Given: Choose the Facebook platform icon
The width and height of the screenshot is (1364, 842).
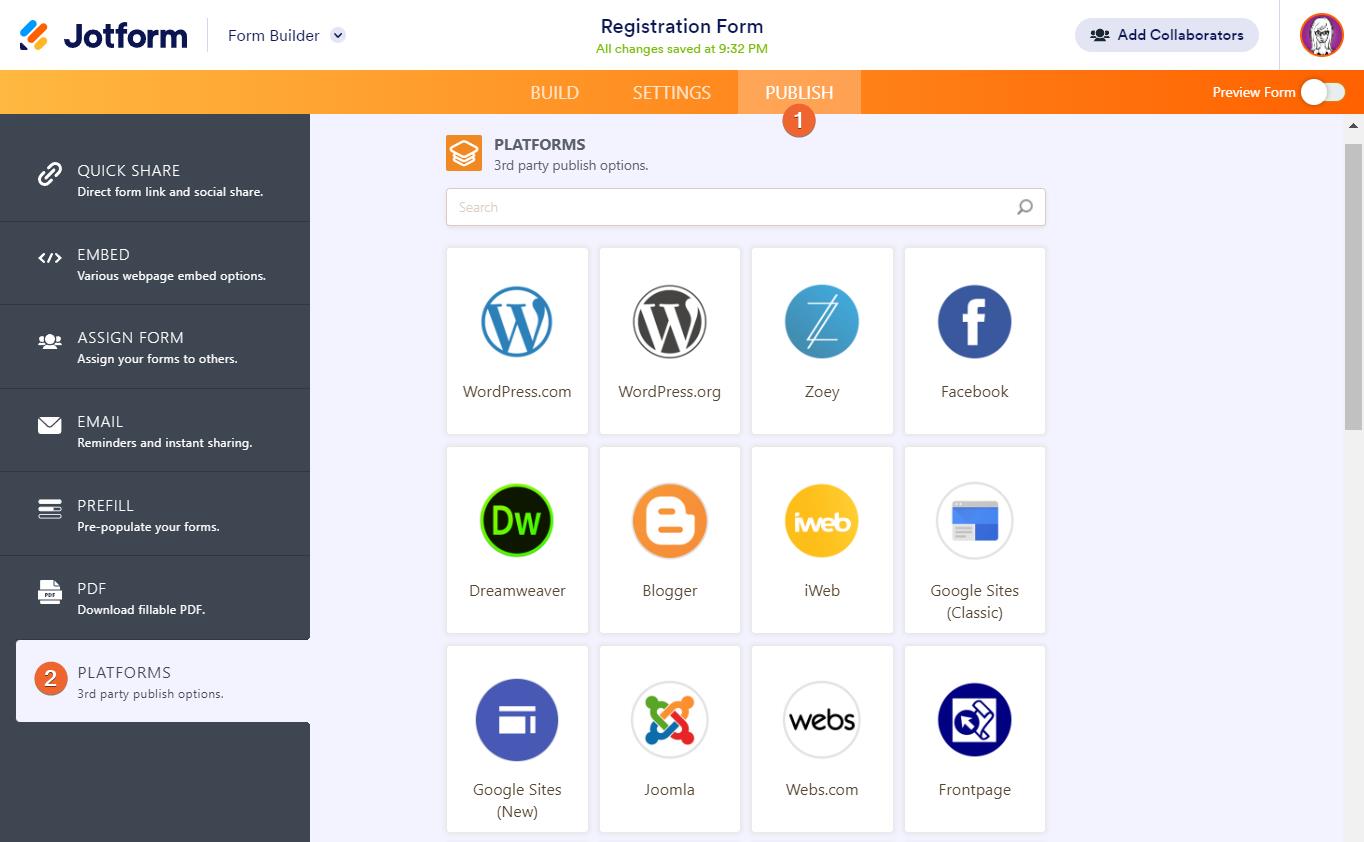Looking at the screenshot, I should tap(975, 322).
